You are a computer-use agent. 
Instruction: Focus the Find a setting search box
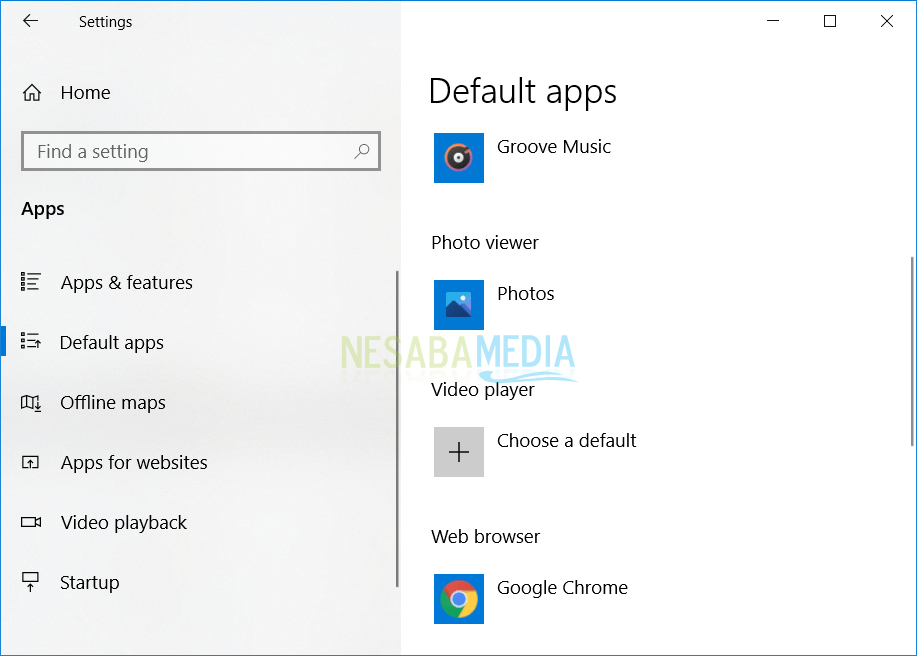click(x=201, y=151)
